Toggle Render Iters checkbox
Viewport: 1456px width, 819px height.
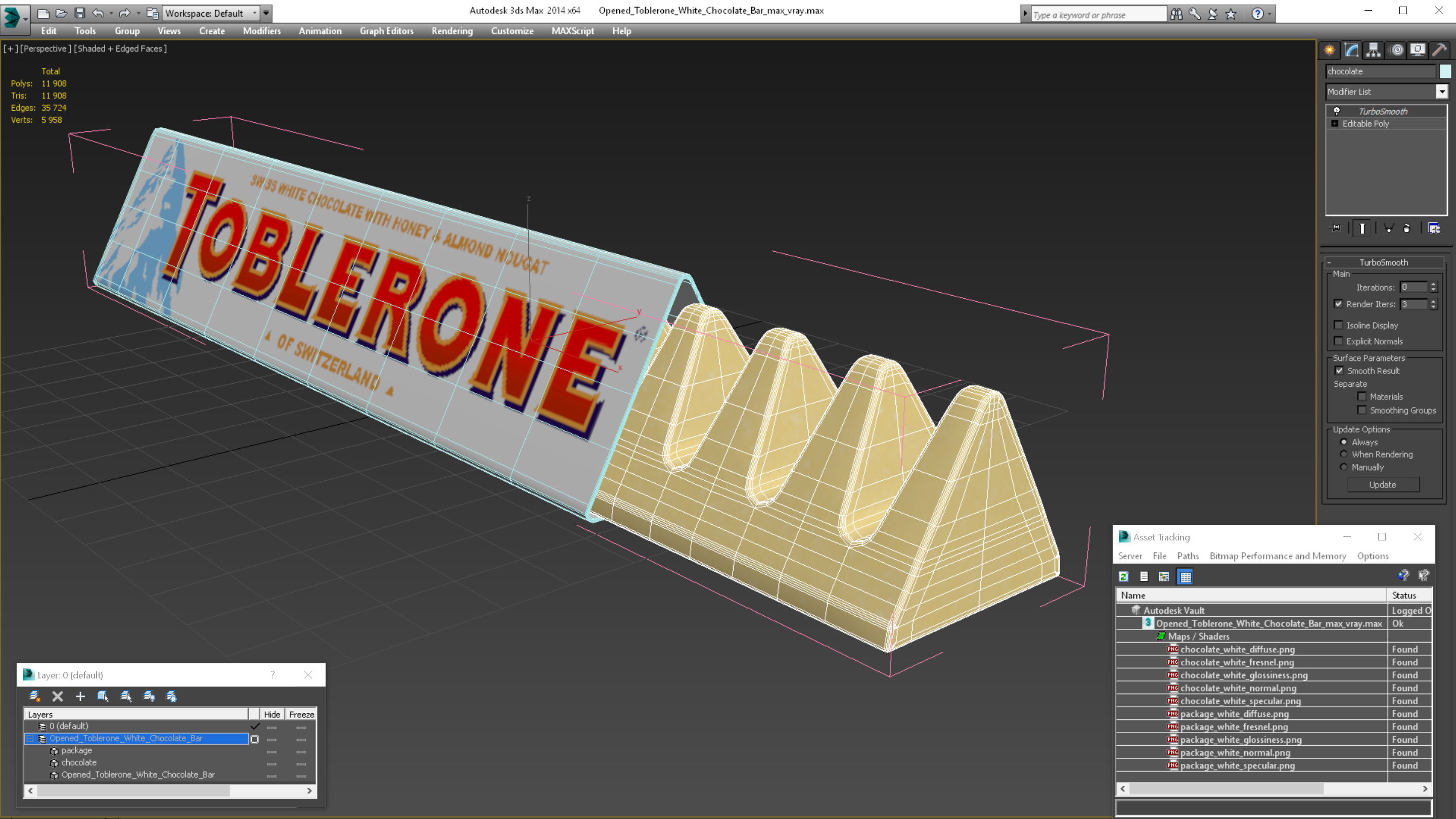click(1338, 303)
